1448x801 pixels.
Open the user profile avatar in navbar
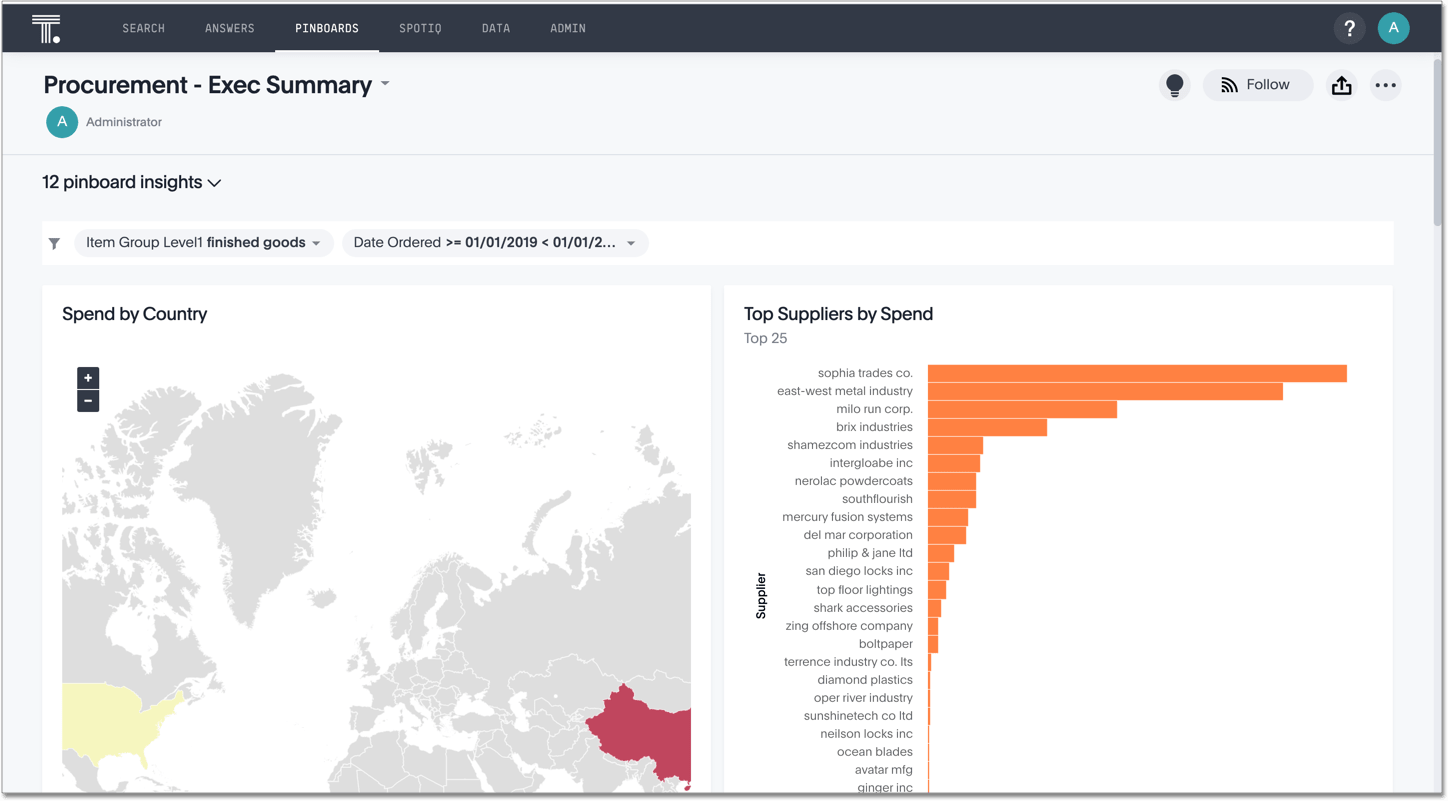coord(1393,28)
